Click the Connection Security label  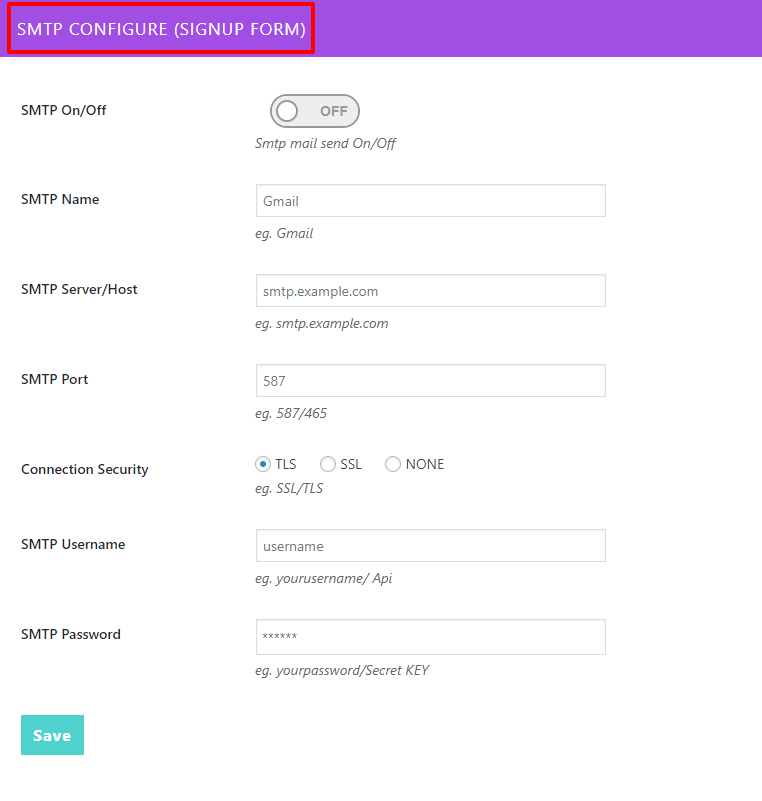coord(85,469)
